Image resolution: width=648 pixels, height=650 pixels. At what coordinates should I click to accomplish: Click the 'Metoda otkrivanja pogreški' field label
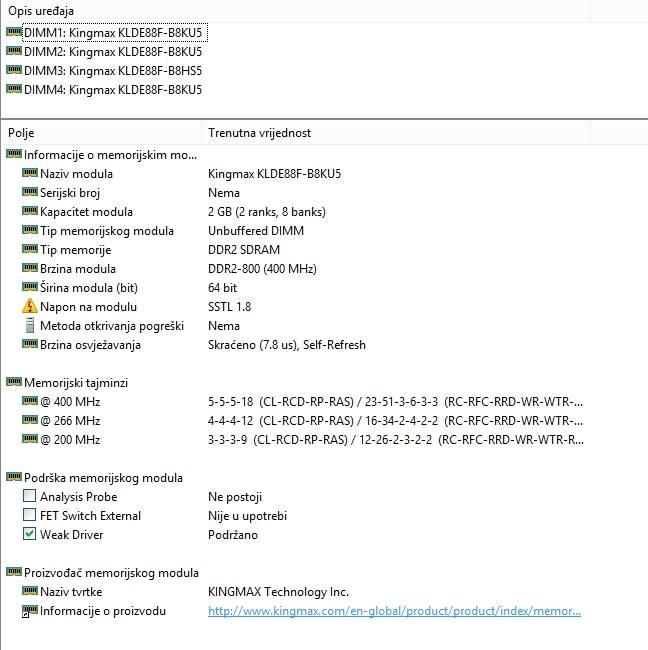pyautogui.click(x=112, y=326)
